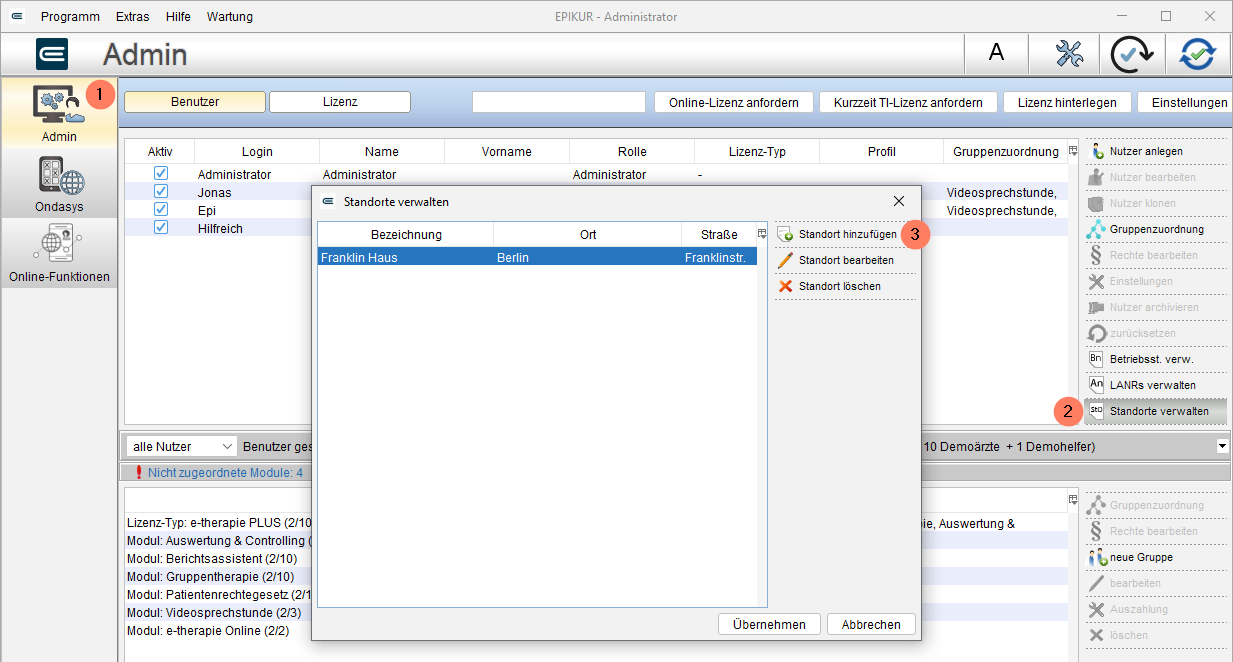Click Kurzzeit TI-Lizenz anfordern button
1233x662 pixels.
pyautogui.click(x=908, y=103)
